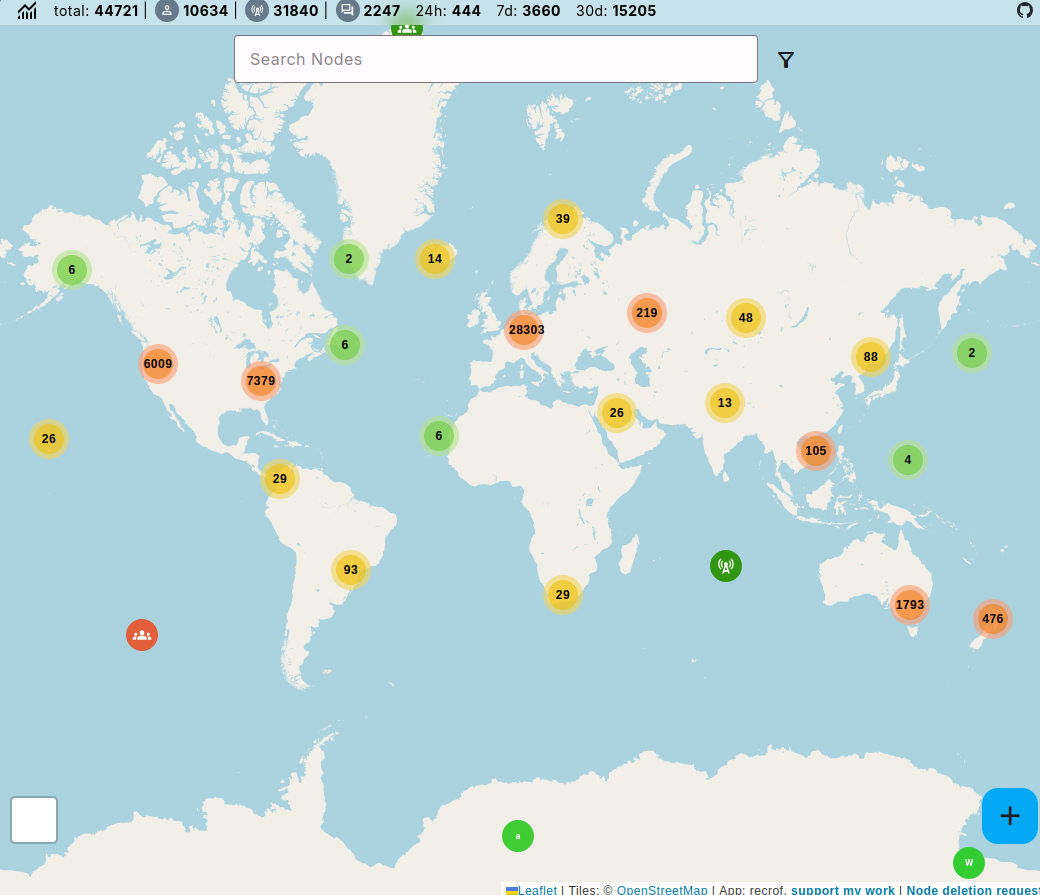Expand the 105 cluster in Southeast Asia
The height and width of the screenshot is (895, 1040).
pos(816,450)
